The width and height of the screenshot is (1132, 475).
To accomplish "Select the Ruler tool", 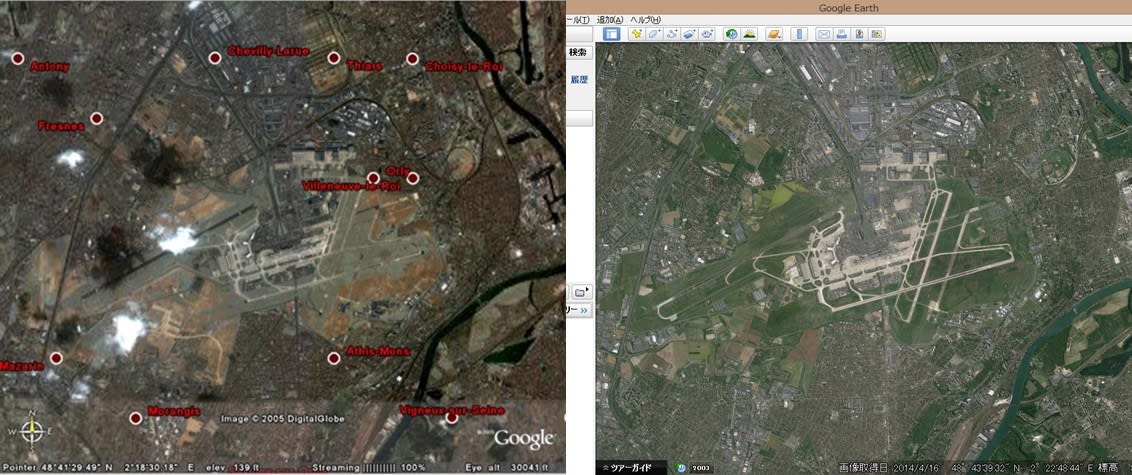I will pyautogui.click(x=799, y=34).
